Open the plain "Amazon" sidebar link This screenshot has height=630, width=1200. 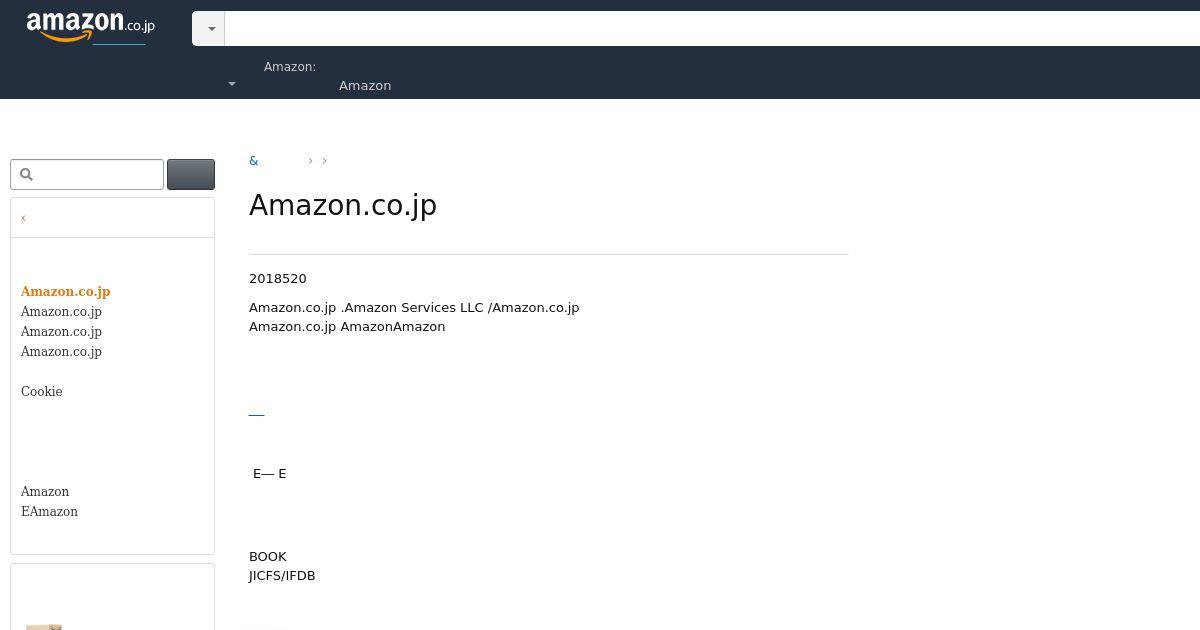(x=45, y=491)
